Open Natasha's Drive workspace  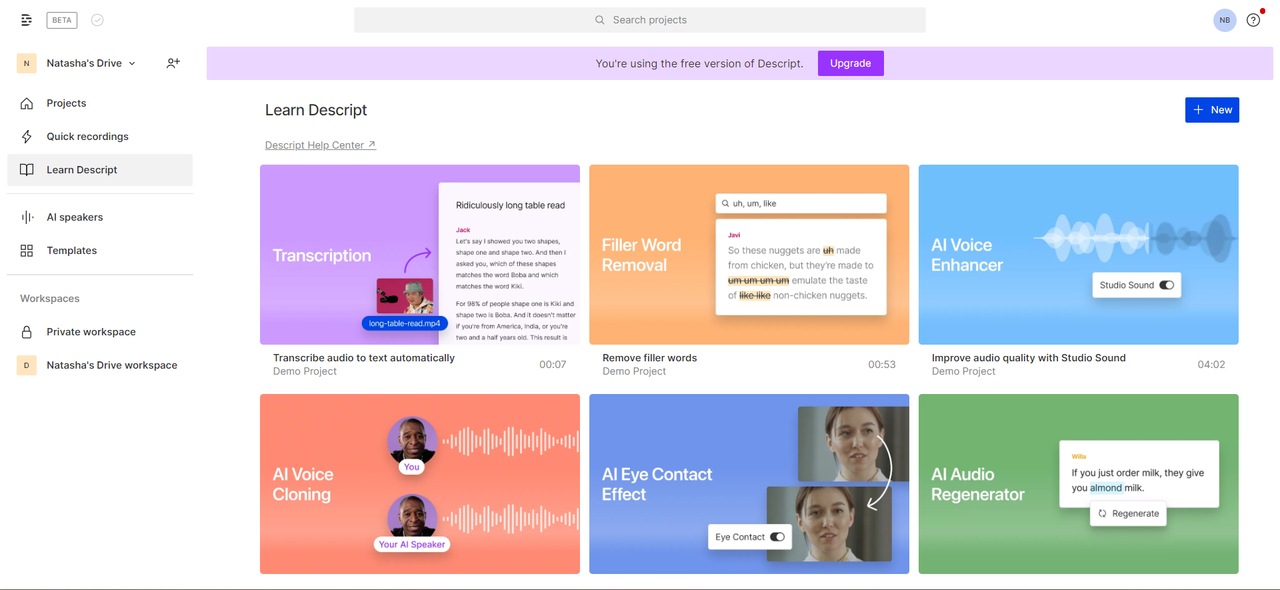(x=100, y=365)
